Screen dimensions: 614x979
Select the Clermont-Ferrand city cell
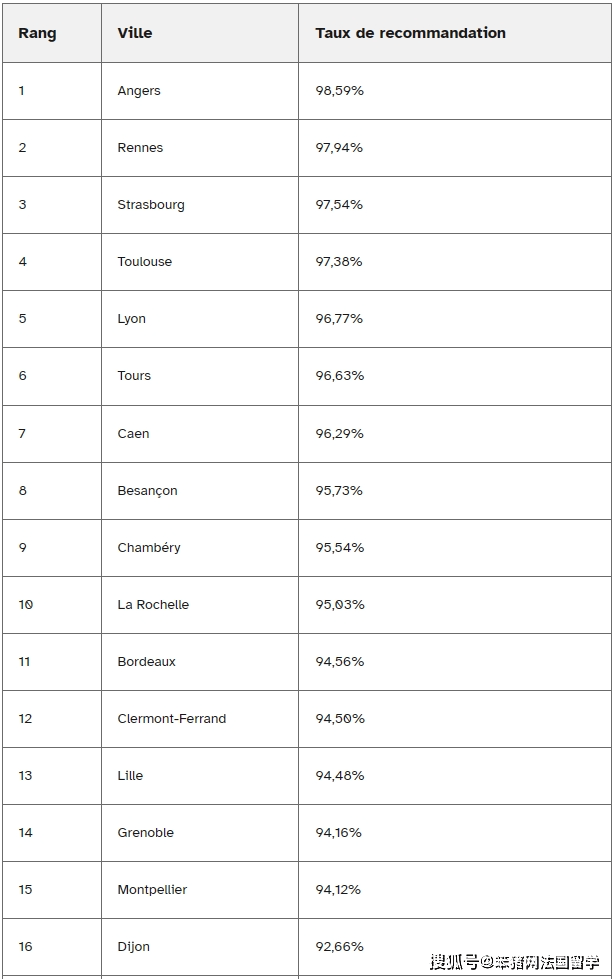172,719
